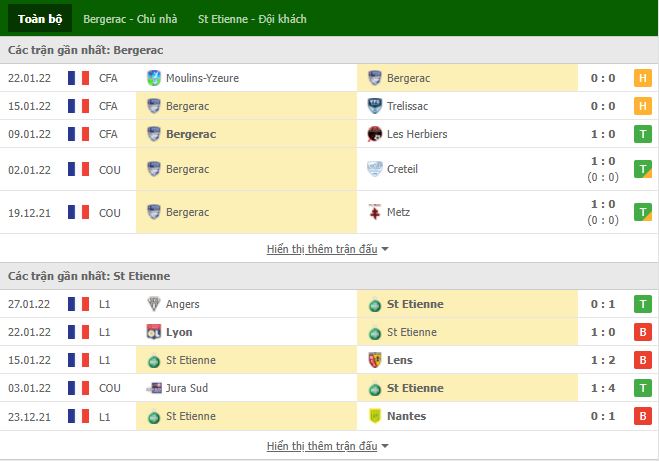This screenshot has width=659, height=461.
Task: Open the Trelissac team name
Action: click(x=407, y=106)
